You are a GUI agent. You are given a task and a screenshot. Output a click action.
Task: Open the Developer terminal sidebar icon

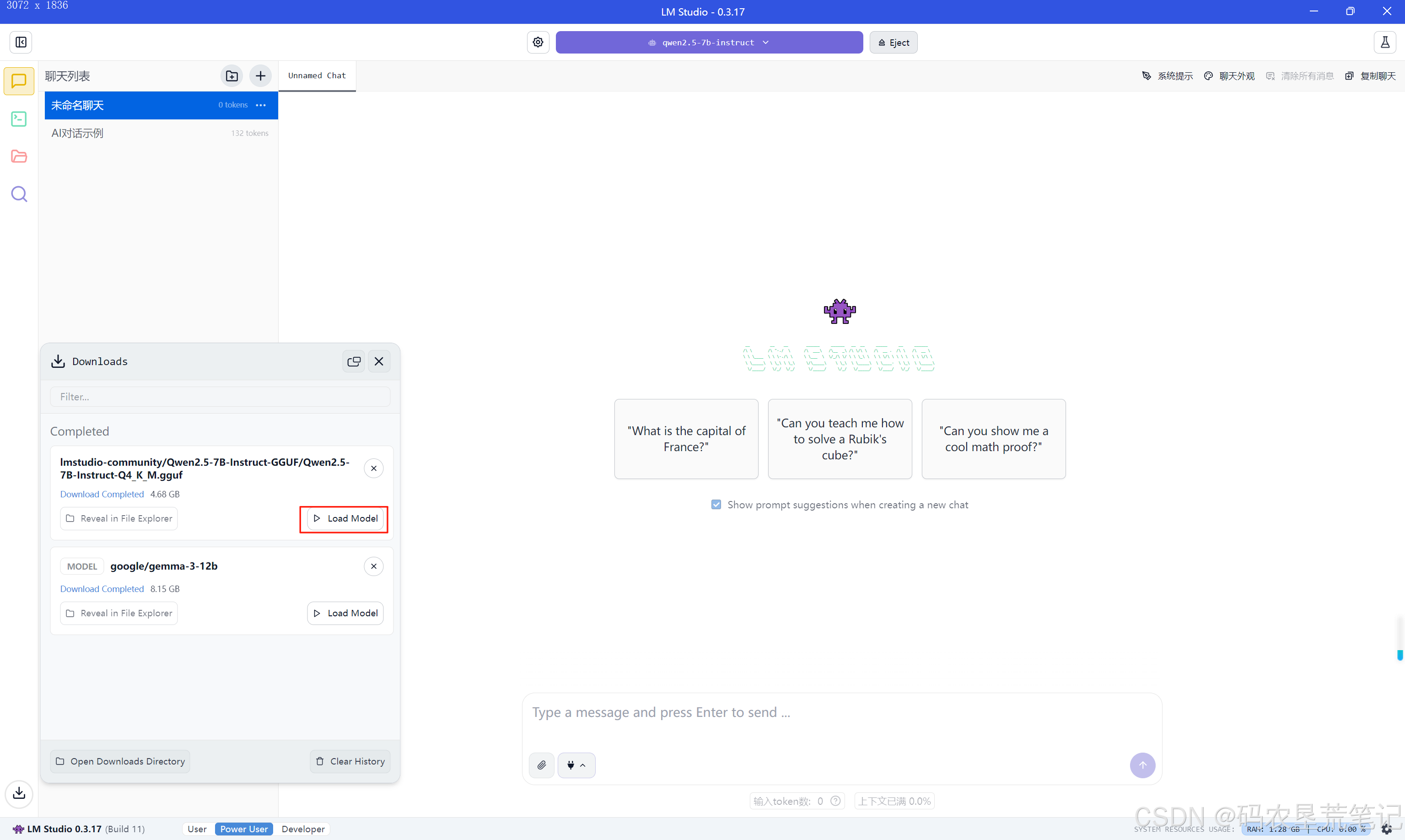19,119
